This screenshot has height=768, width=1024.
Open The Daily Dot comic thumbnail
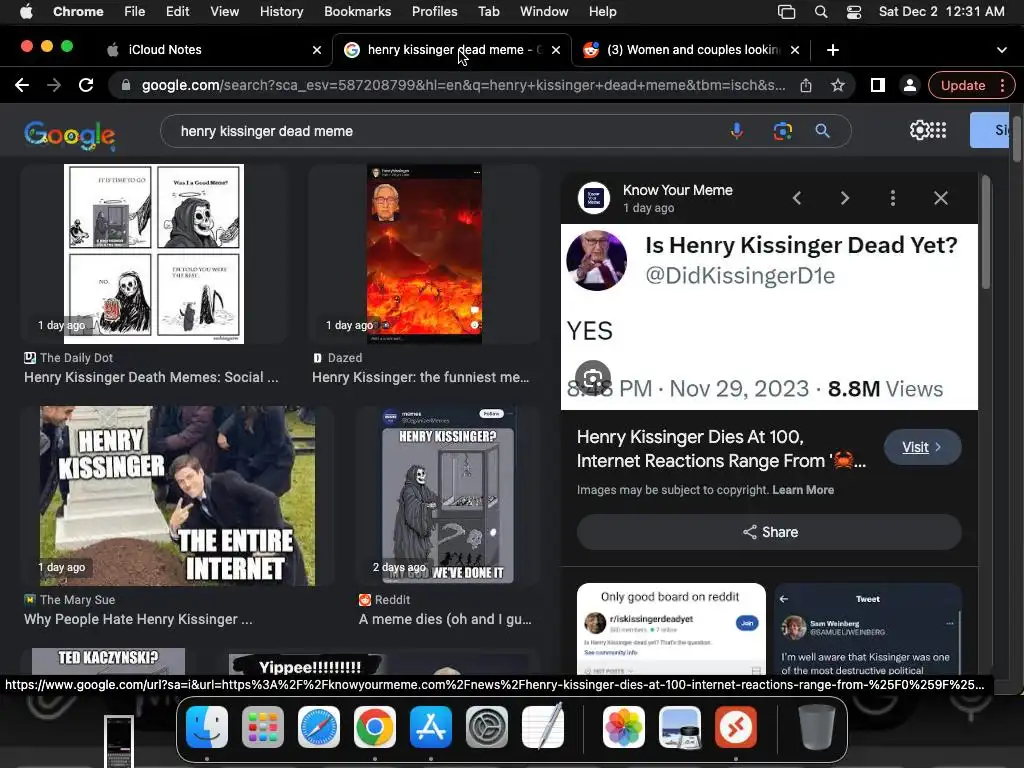tap(153, 254)
